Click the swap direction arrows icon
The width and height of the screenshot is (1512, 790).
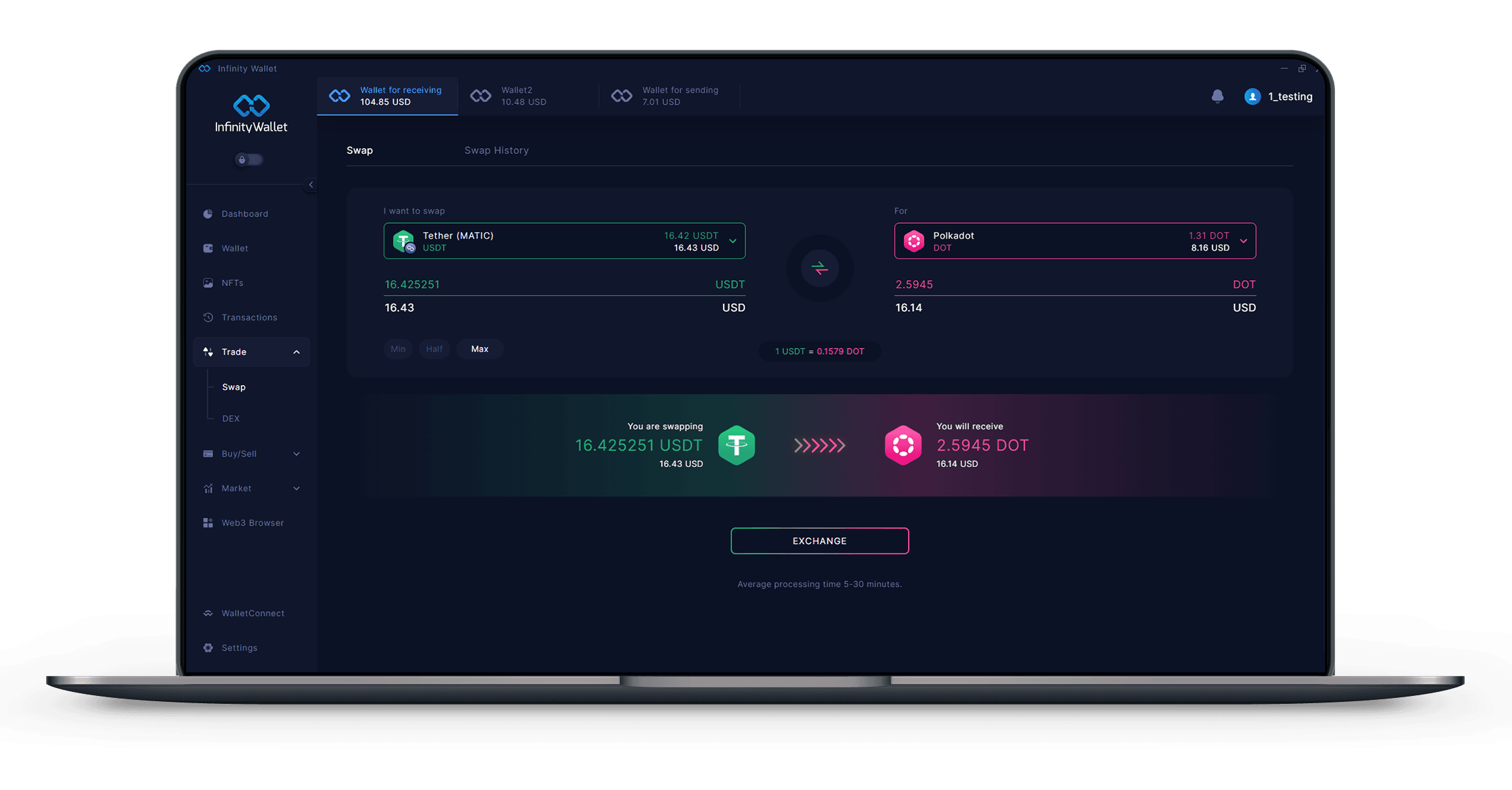point(820,268)
